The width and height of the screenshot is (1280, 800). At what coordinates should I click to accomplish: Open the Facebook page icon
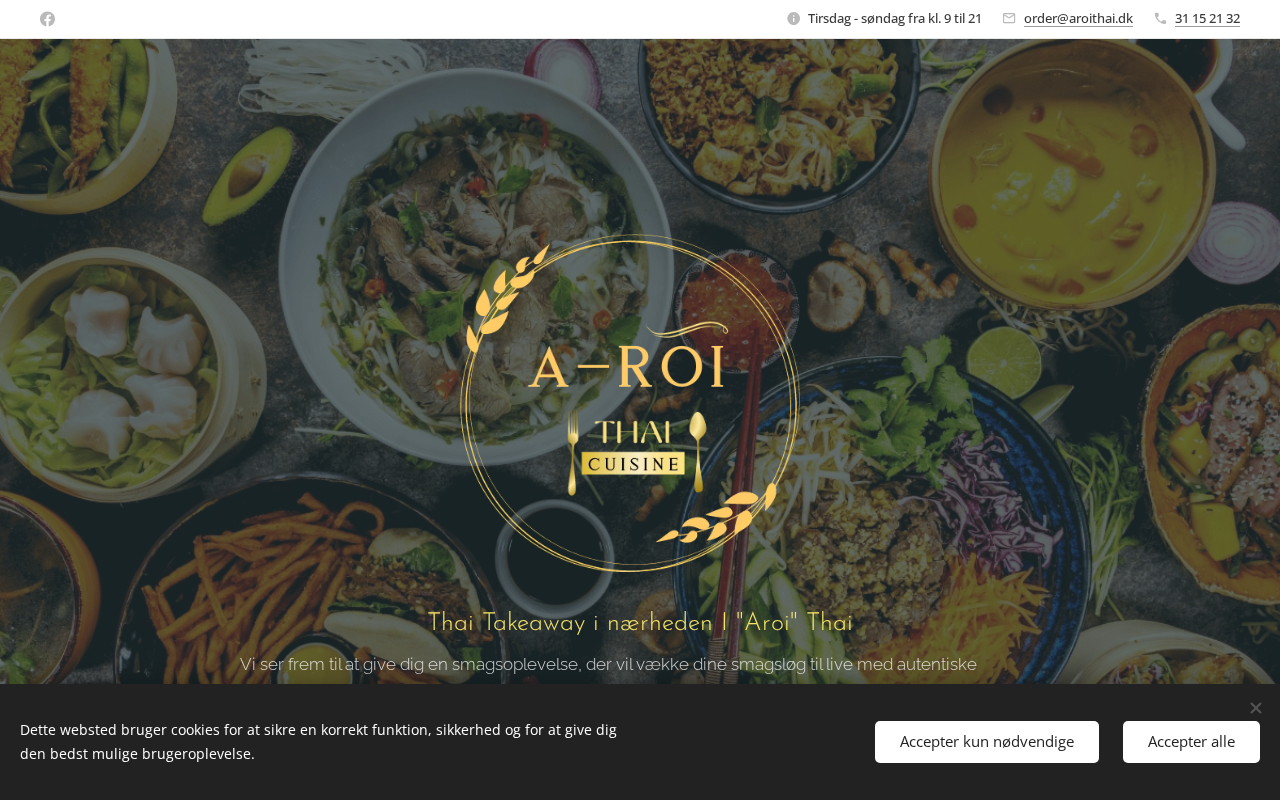pyautogui.click(x=47, y=19)
